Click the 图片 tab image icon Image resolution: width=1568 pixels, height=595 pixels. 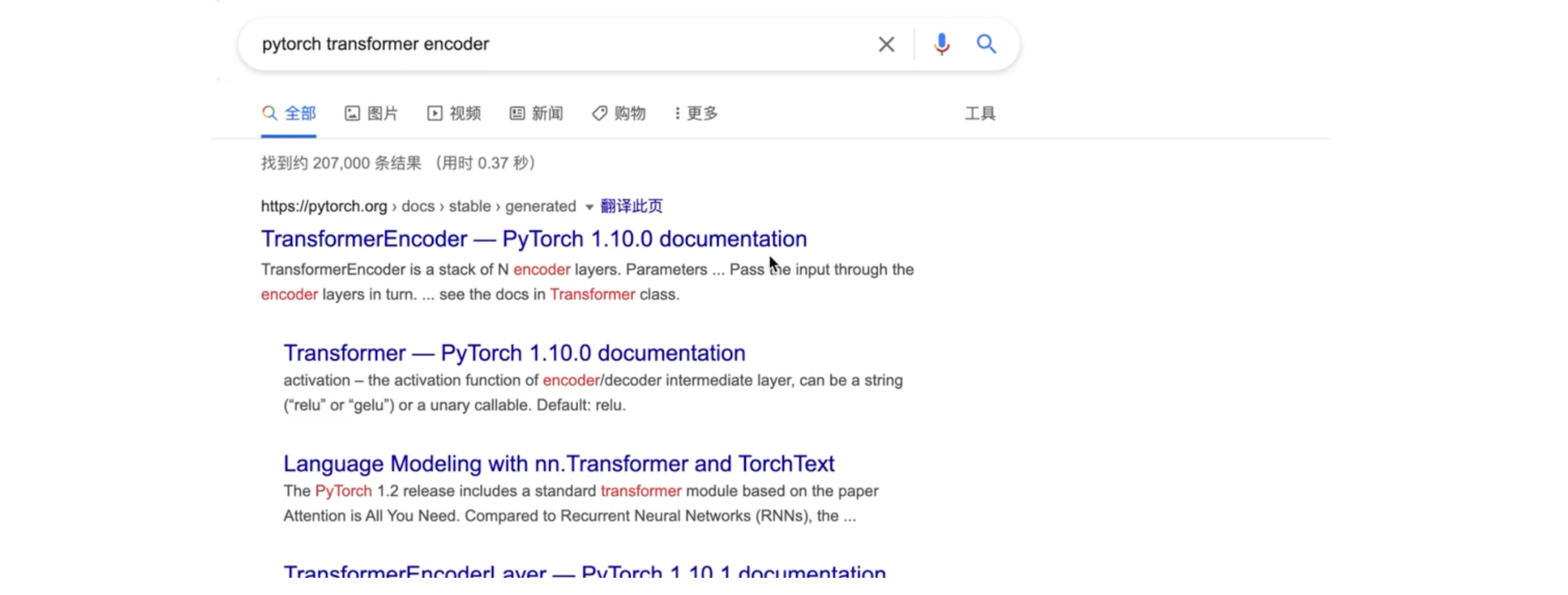[x=352, y=113]
